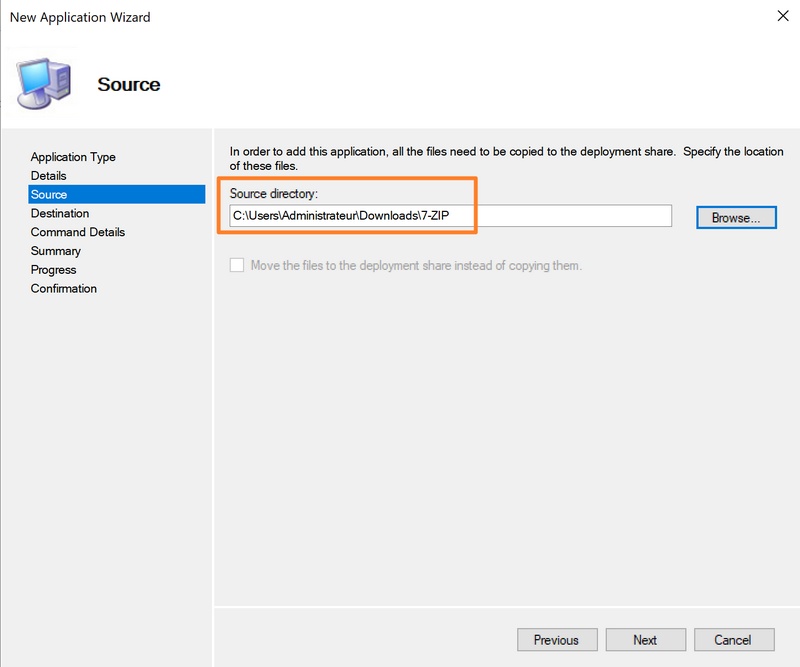
Task: Click the New Application Wizard title bar
Action: (300, 17)
